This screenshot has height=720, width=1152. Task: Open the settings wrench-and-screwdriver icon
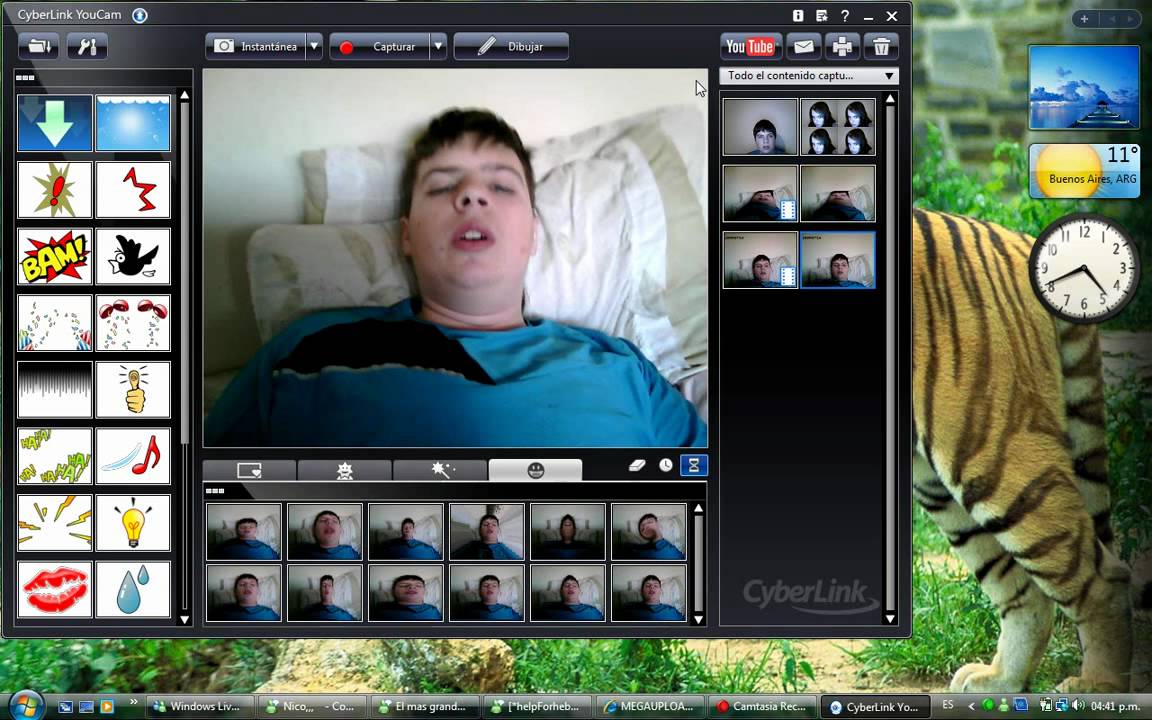87,46
